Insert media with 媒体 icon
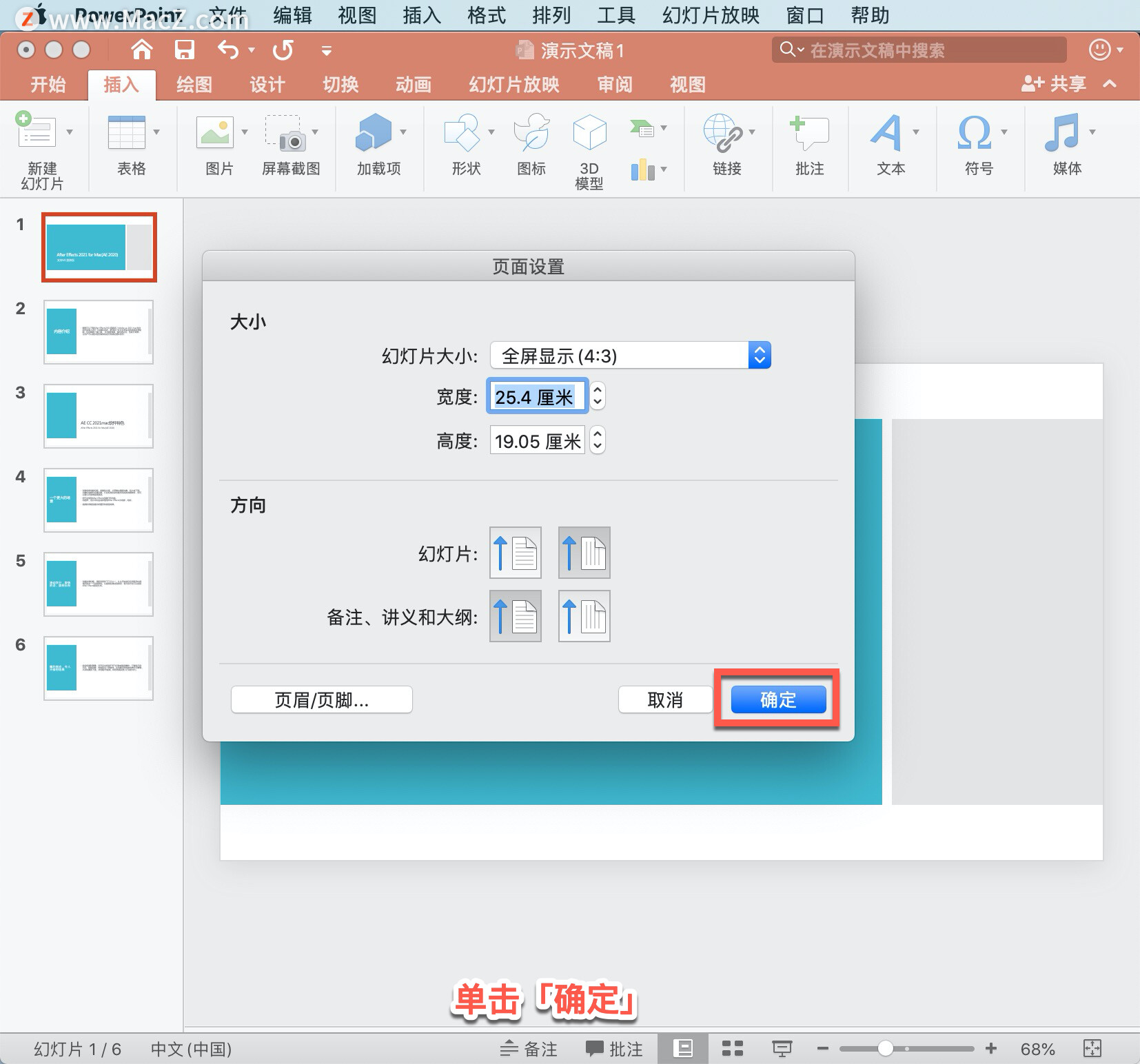 pos(1062,132)
